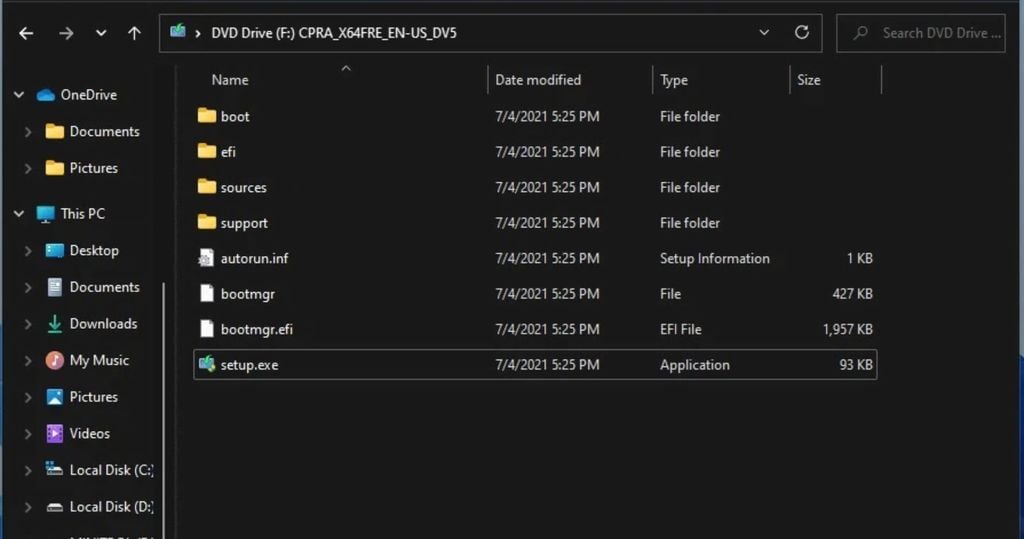Click the autorun.inf file name
Image resolution: width=1024 pixels, height=539 pixels.
(x=254, y=258)
